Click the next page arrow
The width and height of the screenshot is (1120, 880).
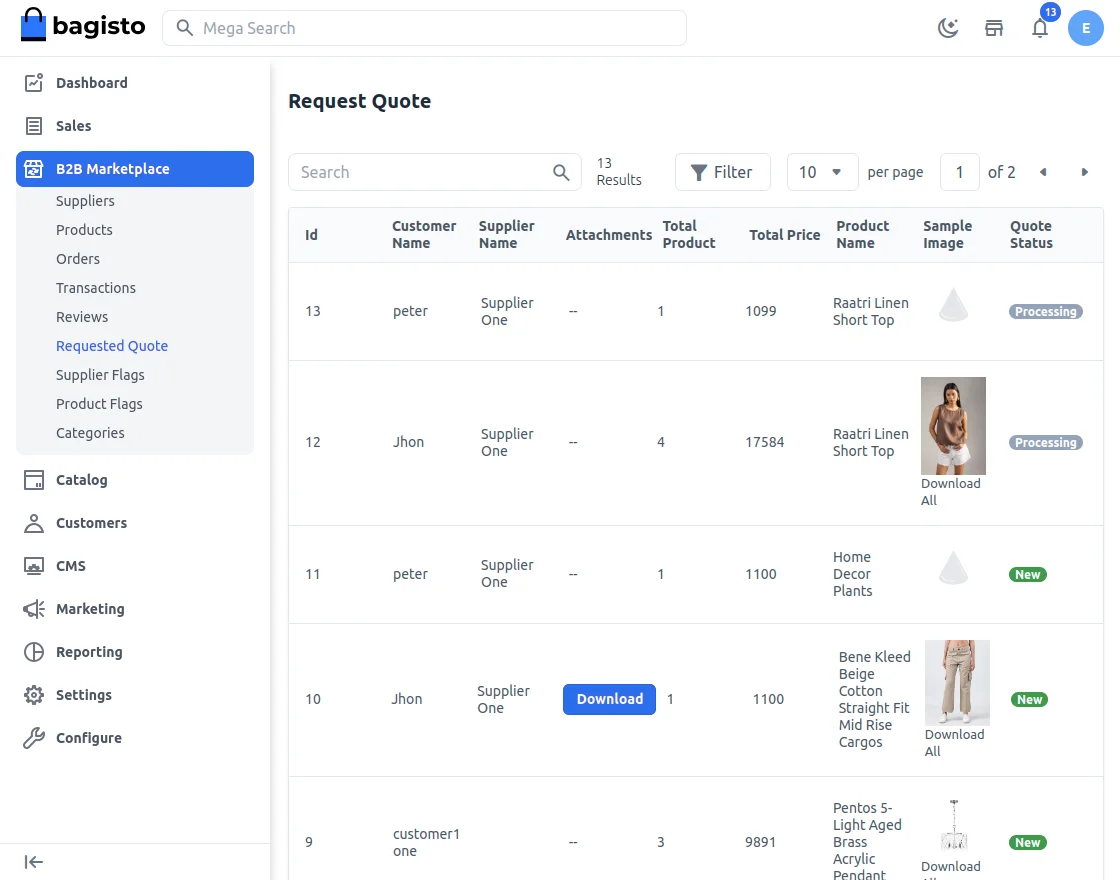click(1085, 172)
